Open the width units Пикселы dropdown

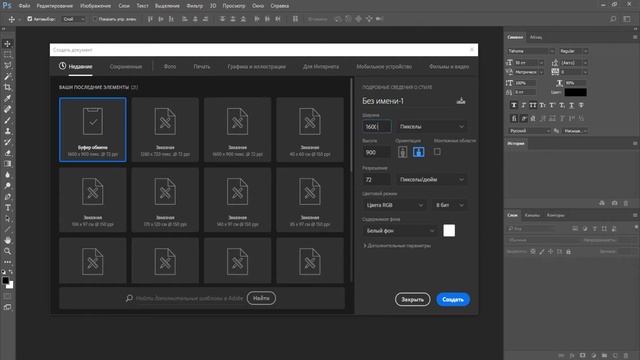pyautogui.click(x=432, y=127)
